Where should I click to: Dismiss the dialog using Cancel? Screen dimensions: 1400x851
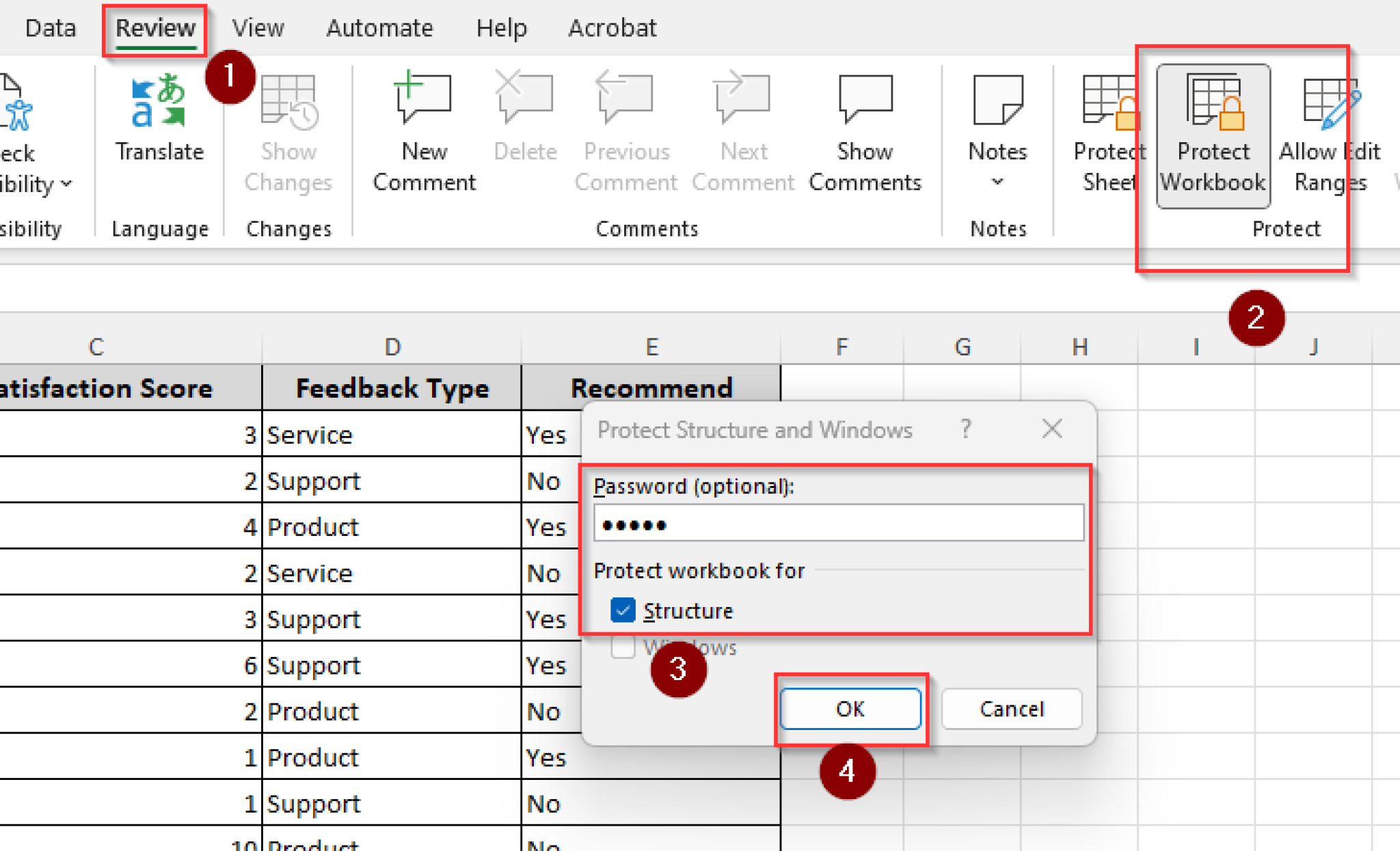pos(1011,709)
